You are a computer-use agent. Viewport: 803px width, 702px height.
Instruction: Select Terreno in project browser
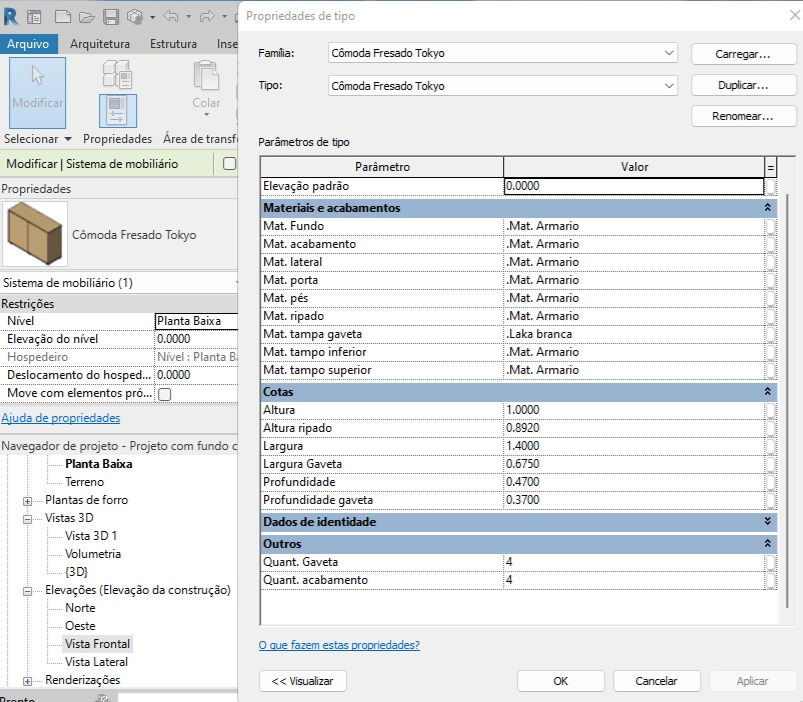(x=84, y=482)
